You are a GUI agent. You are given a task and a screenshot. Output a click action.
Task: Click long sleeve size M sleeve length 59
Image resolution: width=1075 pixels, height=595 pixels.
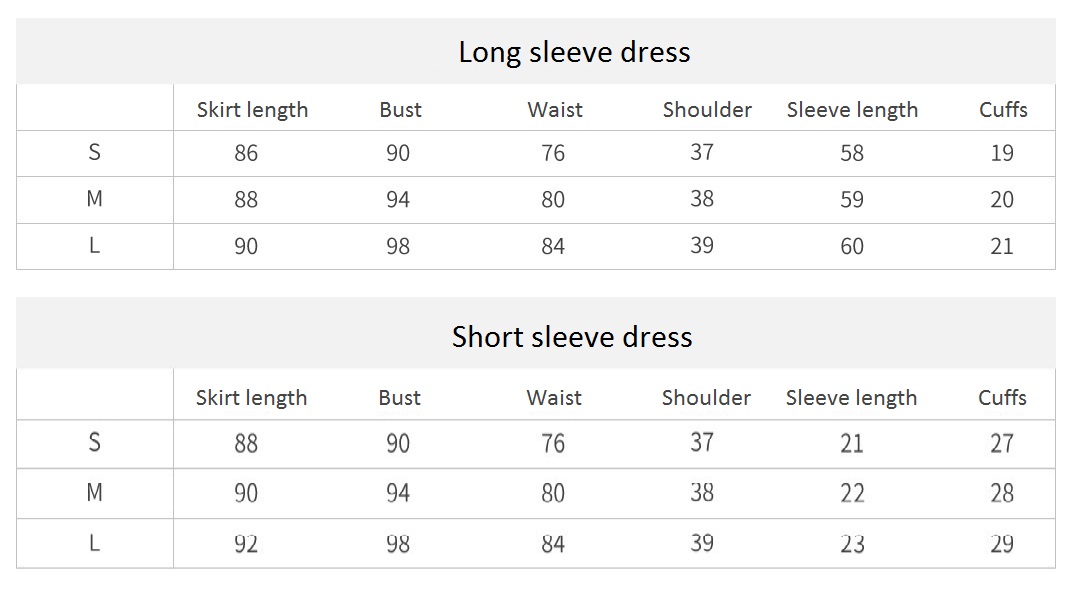click(x=852, y=200)
